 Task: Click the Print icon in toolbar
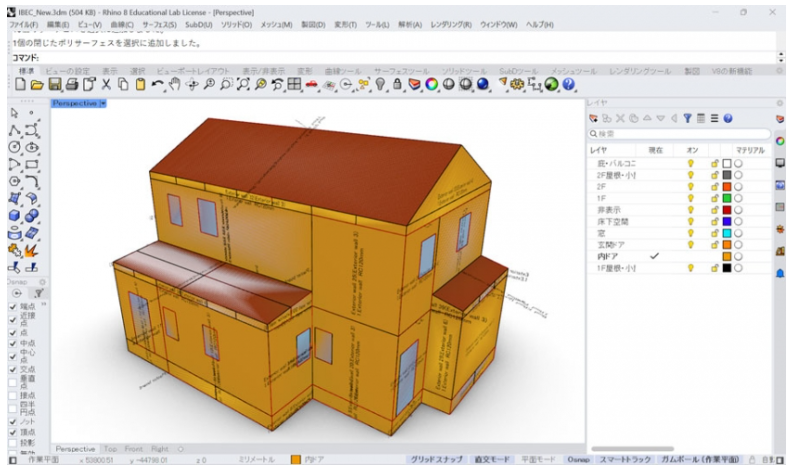point(73,86)
